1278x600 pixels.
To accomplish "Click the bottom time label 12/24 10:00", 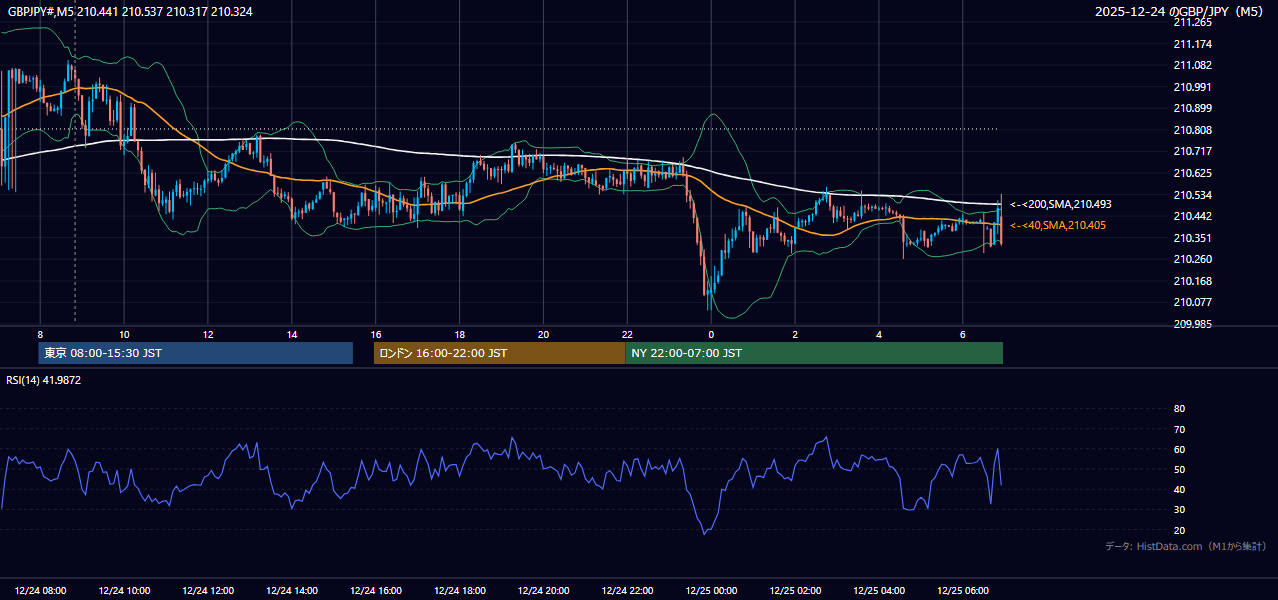I will (125, 591).
